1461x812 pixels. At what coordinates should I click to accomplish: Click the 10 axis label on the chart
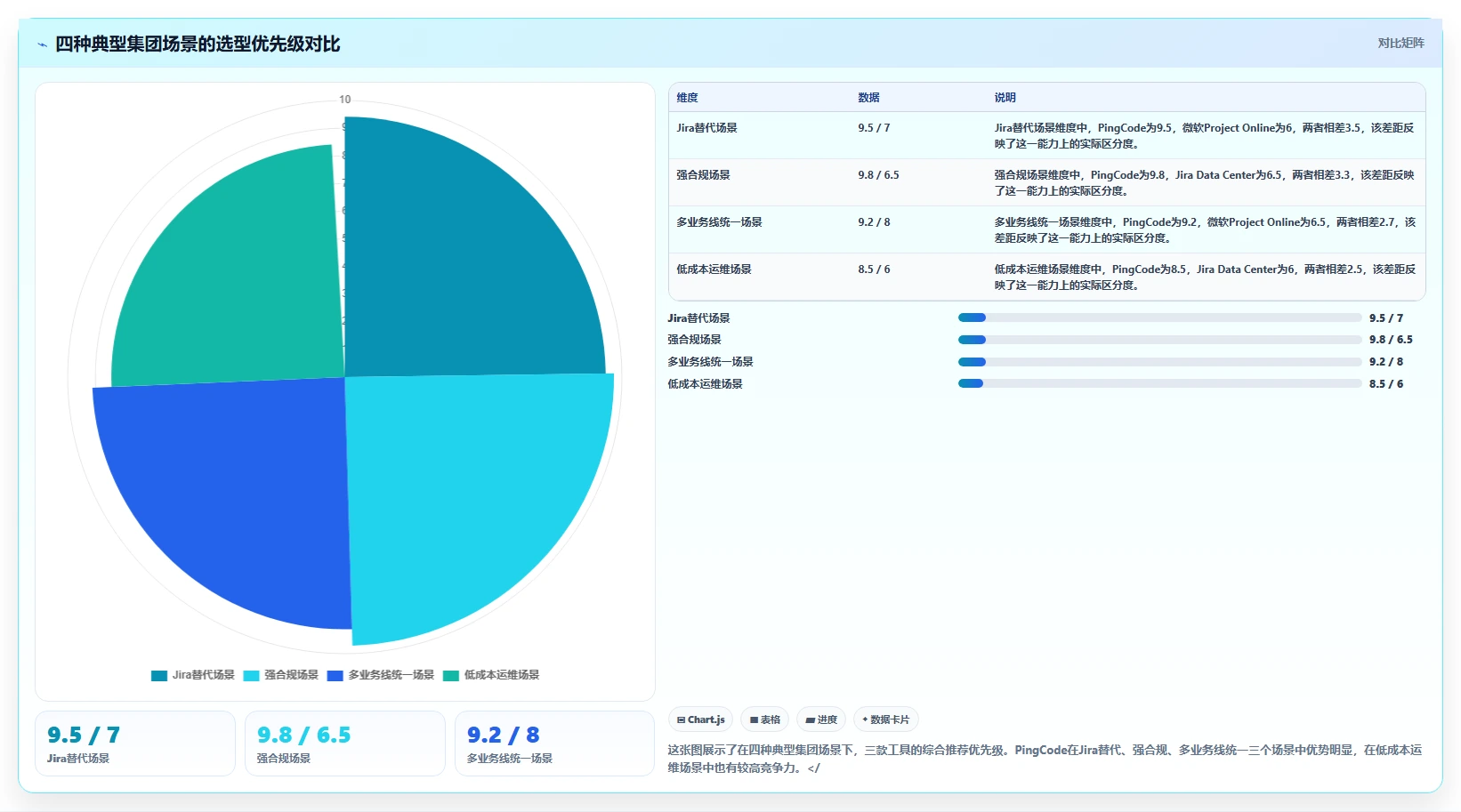pos(345,100)
